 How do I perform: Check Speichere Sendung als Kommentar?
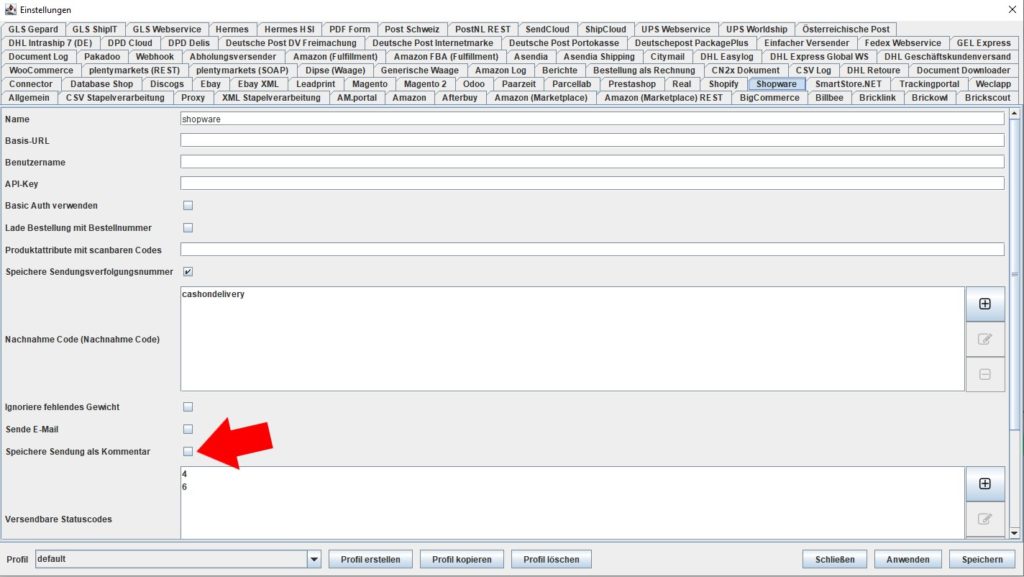point(188,452)
